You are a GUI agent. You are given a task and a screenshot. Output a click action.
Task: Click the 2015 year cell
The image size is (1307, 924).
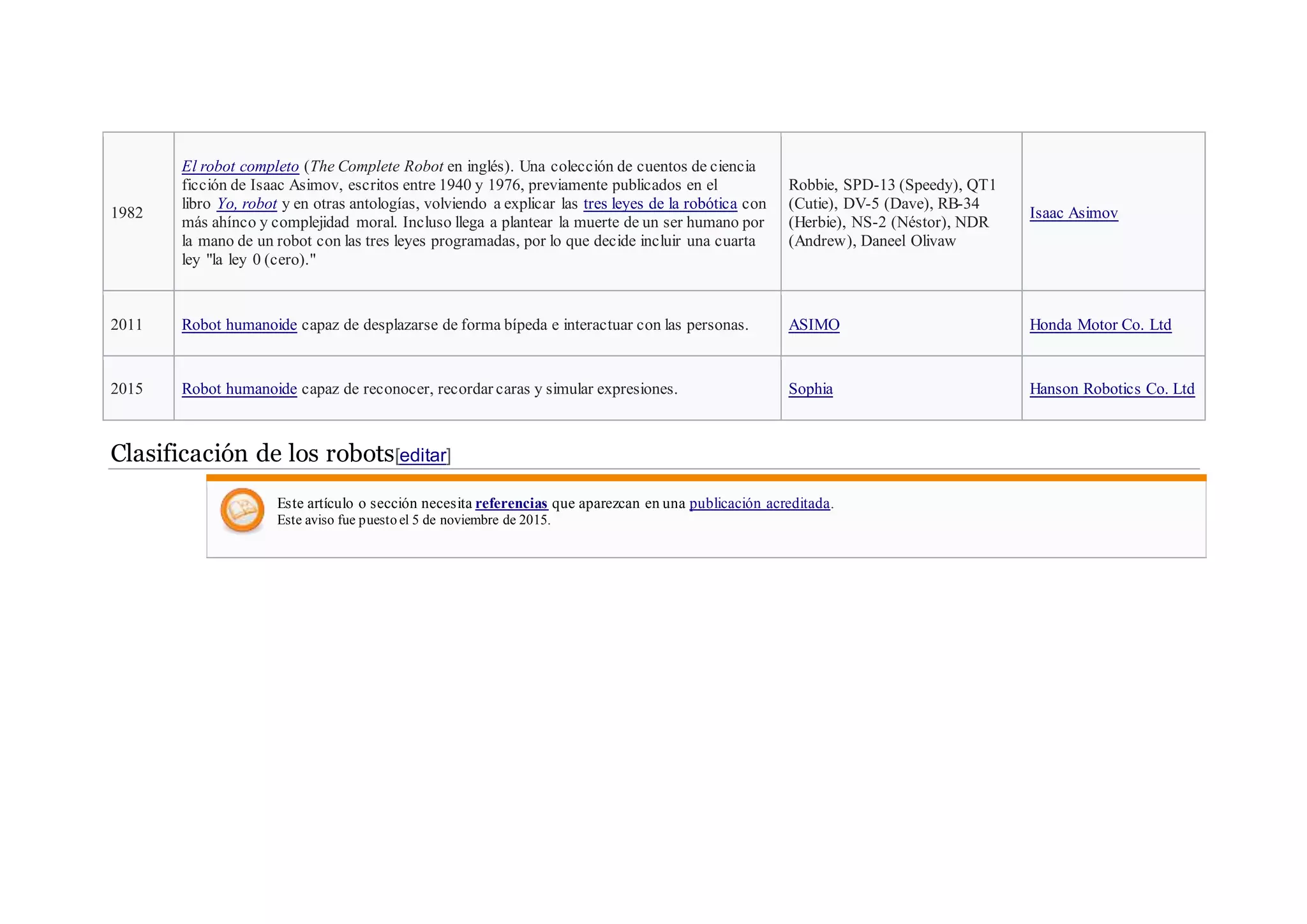click(x=126, y=389)
